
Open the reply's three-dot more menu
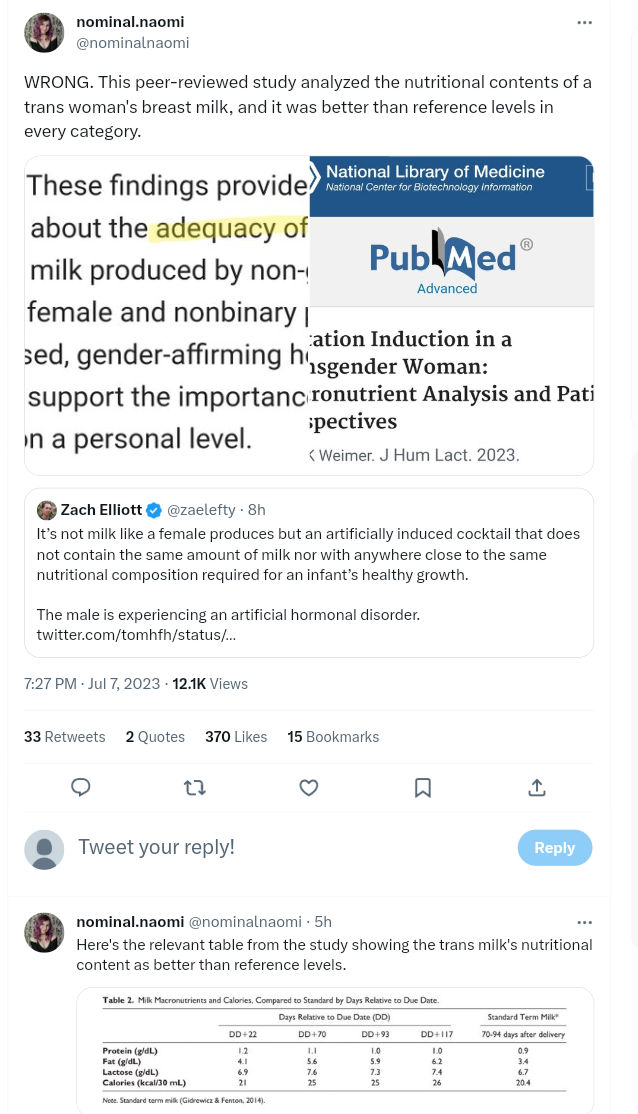pos(584,922)
